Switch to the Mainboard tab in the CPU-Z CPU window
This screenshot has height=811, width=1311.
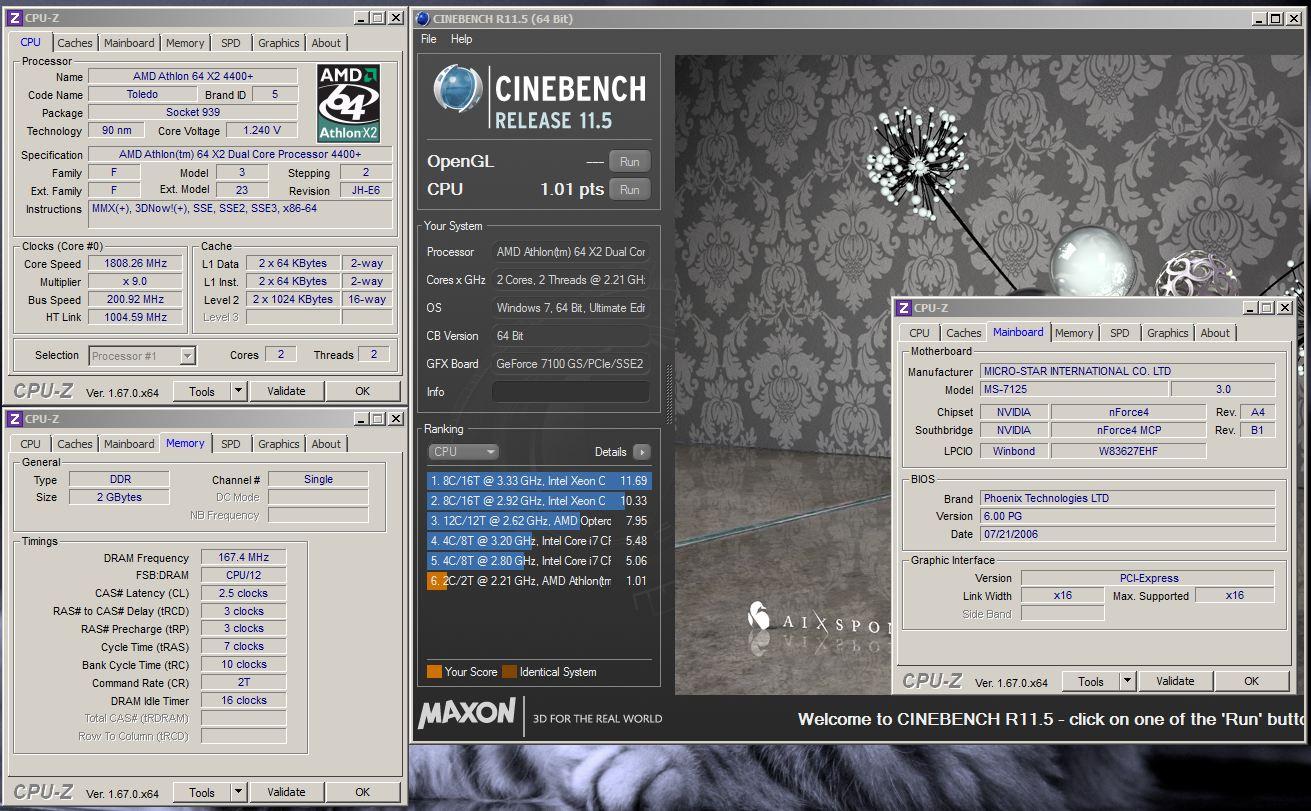130,43
